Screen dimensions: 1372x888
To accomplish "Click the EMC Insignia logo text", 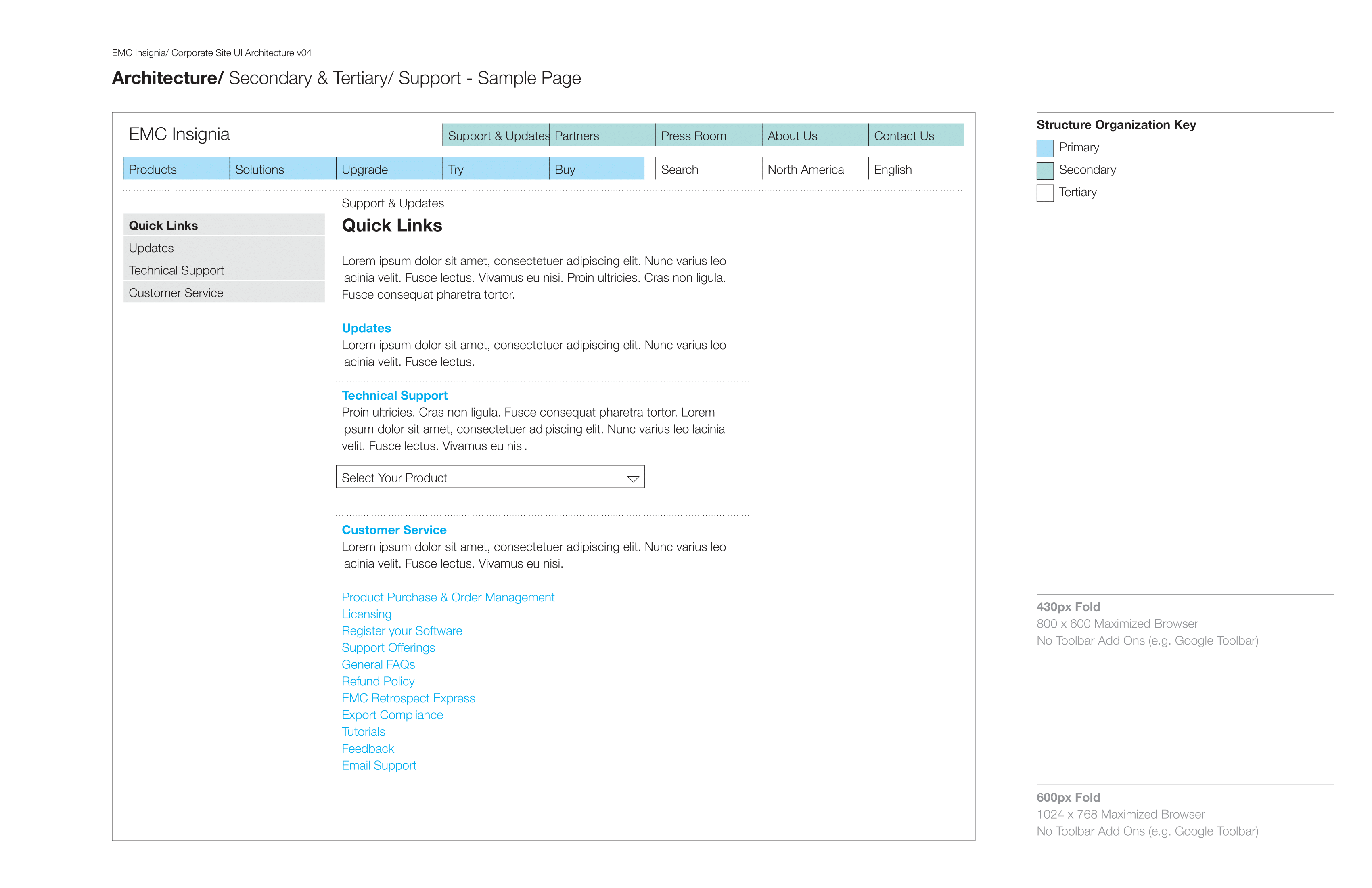I will [179, 134].
